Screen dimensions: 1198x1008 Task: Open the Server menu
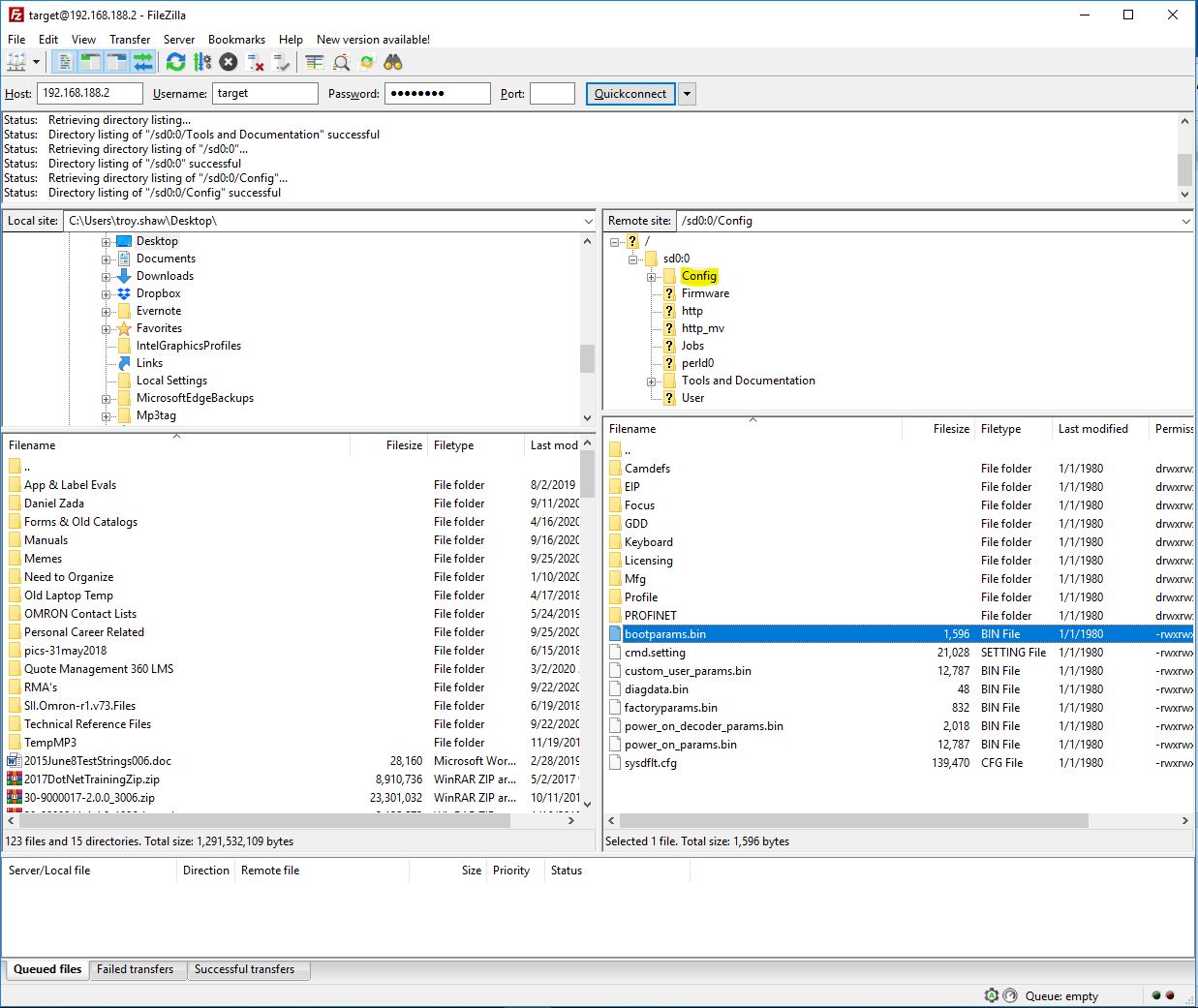click(x=179, y=40)
